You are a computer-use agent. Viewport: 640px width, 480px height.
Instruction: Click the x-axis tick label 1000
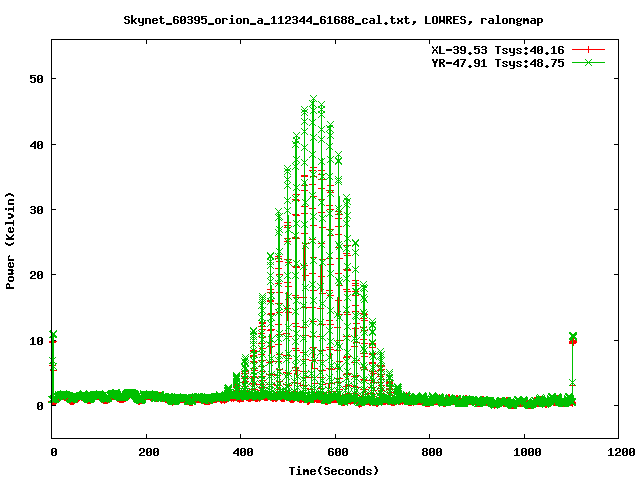tap(527, 452)
